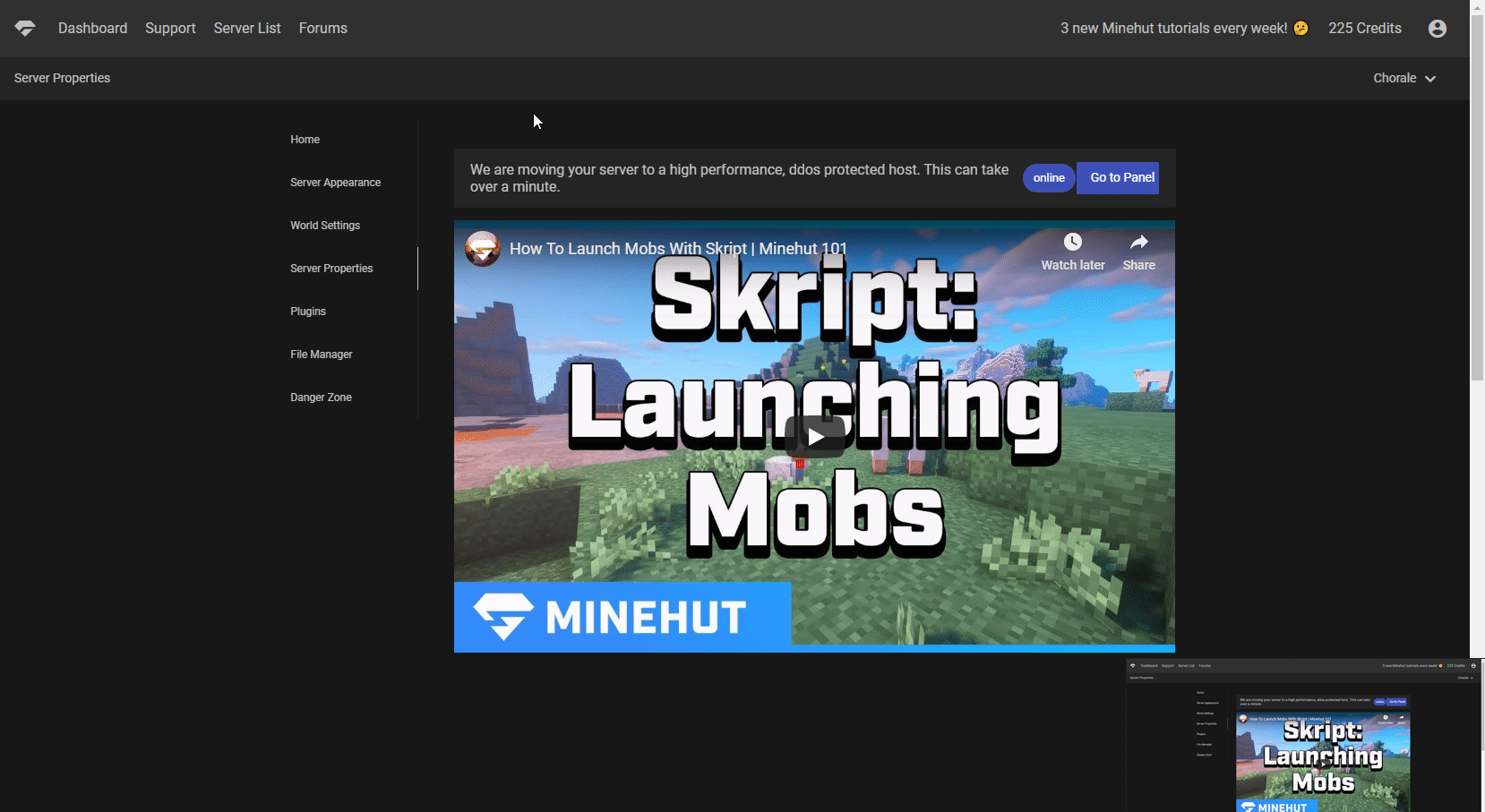Click the online status badge

coord(1049,178)
